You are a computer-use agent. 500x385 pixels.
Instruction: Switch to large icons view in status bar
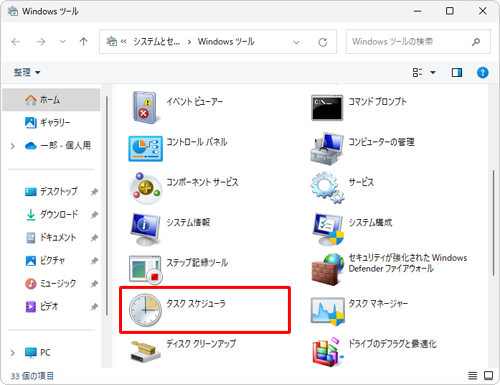point(488,376)
